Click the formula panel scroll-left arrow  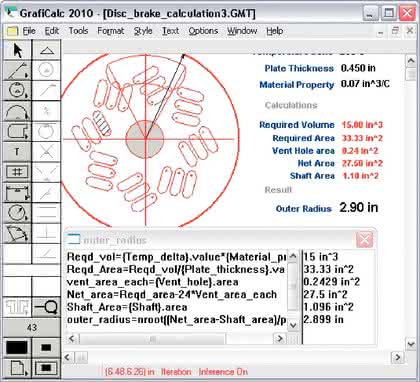(72, 339)
